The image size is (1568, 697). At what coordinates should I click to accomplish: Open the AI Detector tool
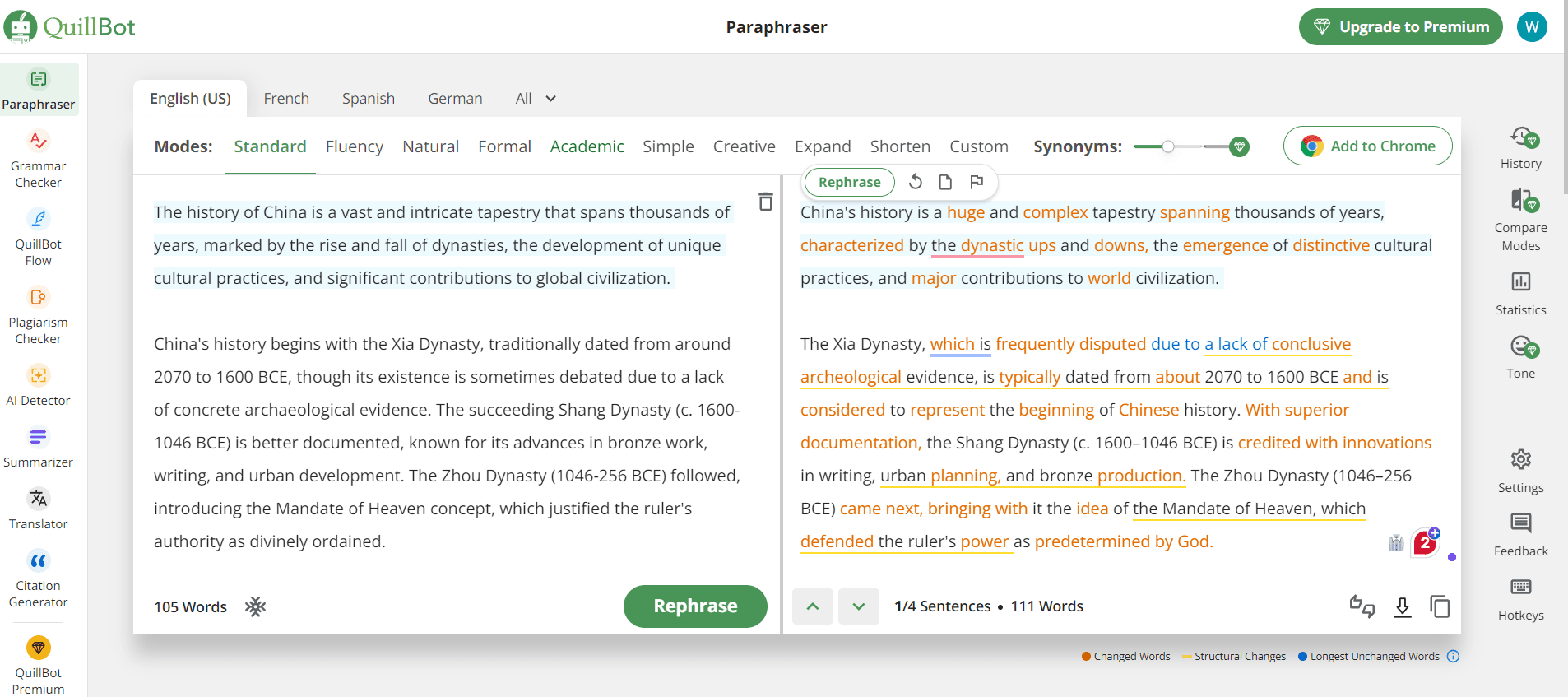point(38,387)
